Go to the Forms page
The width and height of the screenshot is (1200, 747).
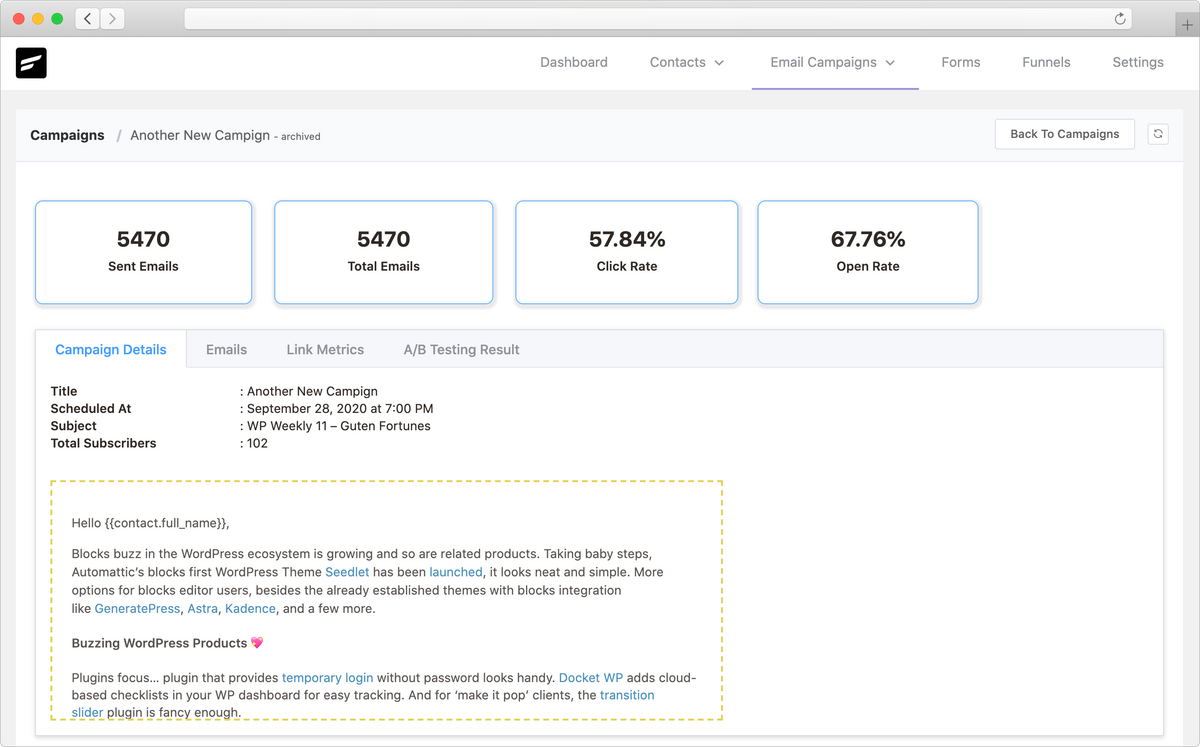pyautogui.click(x=960, y=62)
